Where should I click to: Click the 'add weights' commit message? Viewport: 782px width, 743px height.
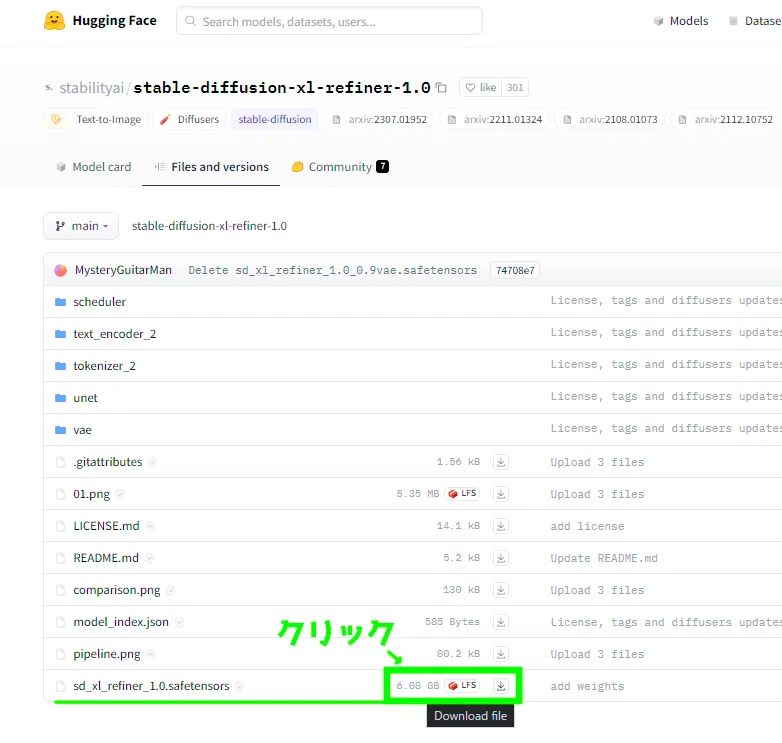tap(587, 686)
